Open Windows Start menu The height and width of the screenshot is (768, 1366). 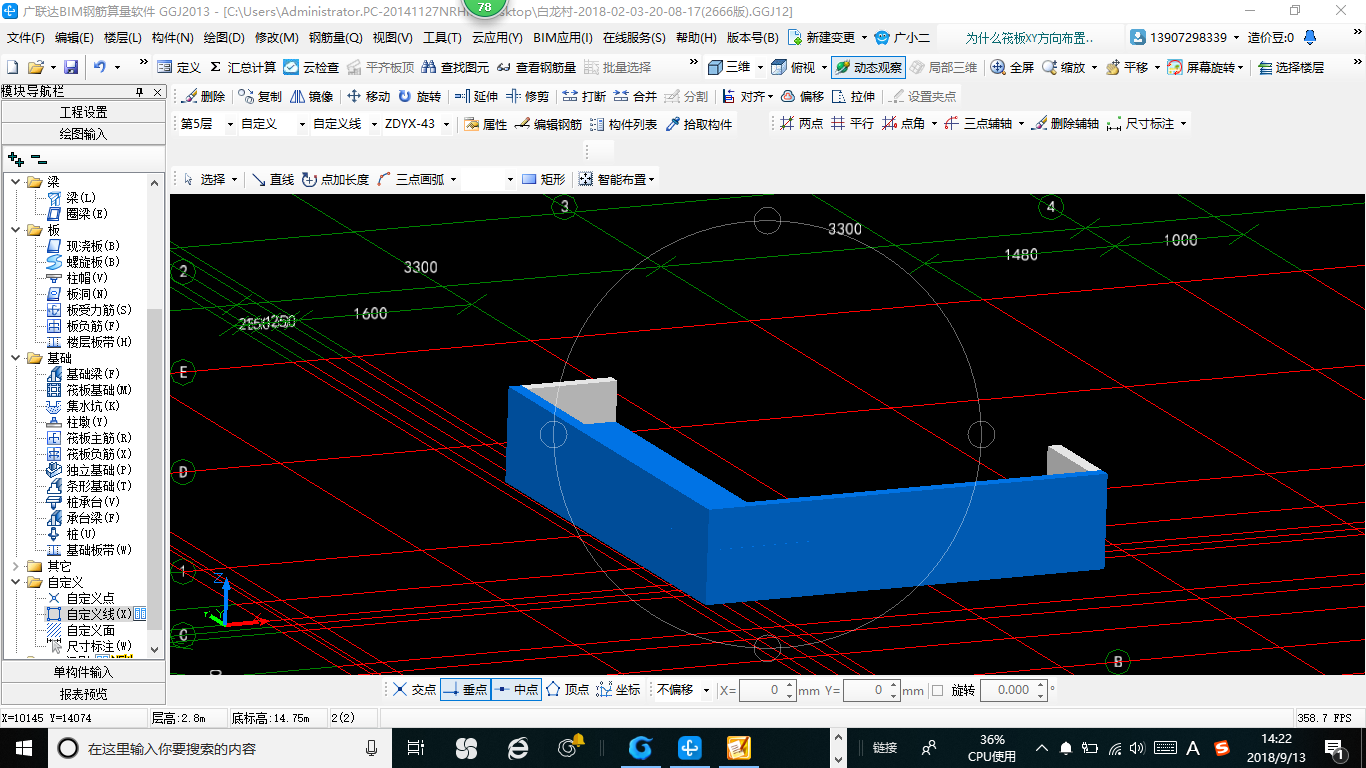pos(23,747)
